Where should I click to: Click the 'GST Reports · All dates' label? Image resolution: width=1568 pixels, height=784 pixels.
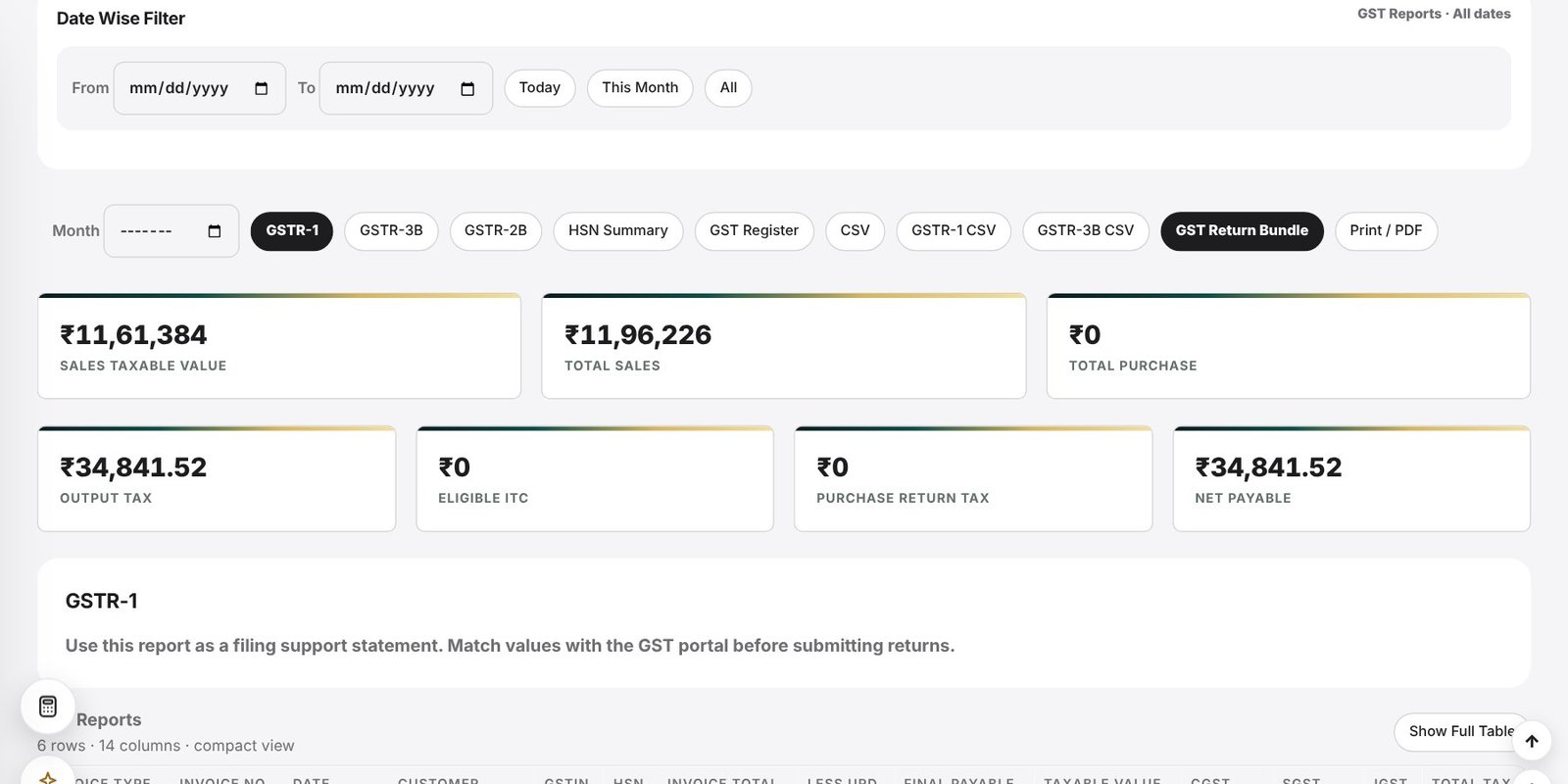(x=1434, y=14)
